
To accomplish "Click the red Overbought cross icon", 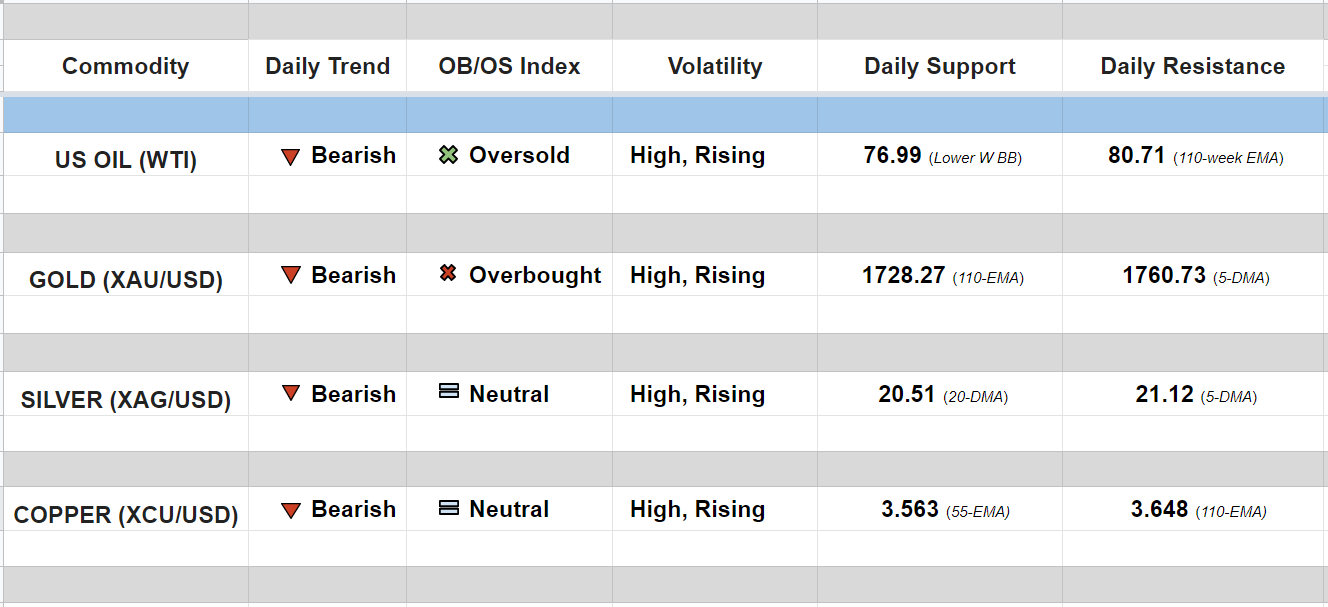I will click(x=449, y=274).
